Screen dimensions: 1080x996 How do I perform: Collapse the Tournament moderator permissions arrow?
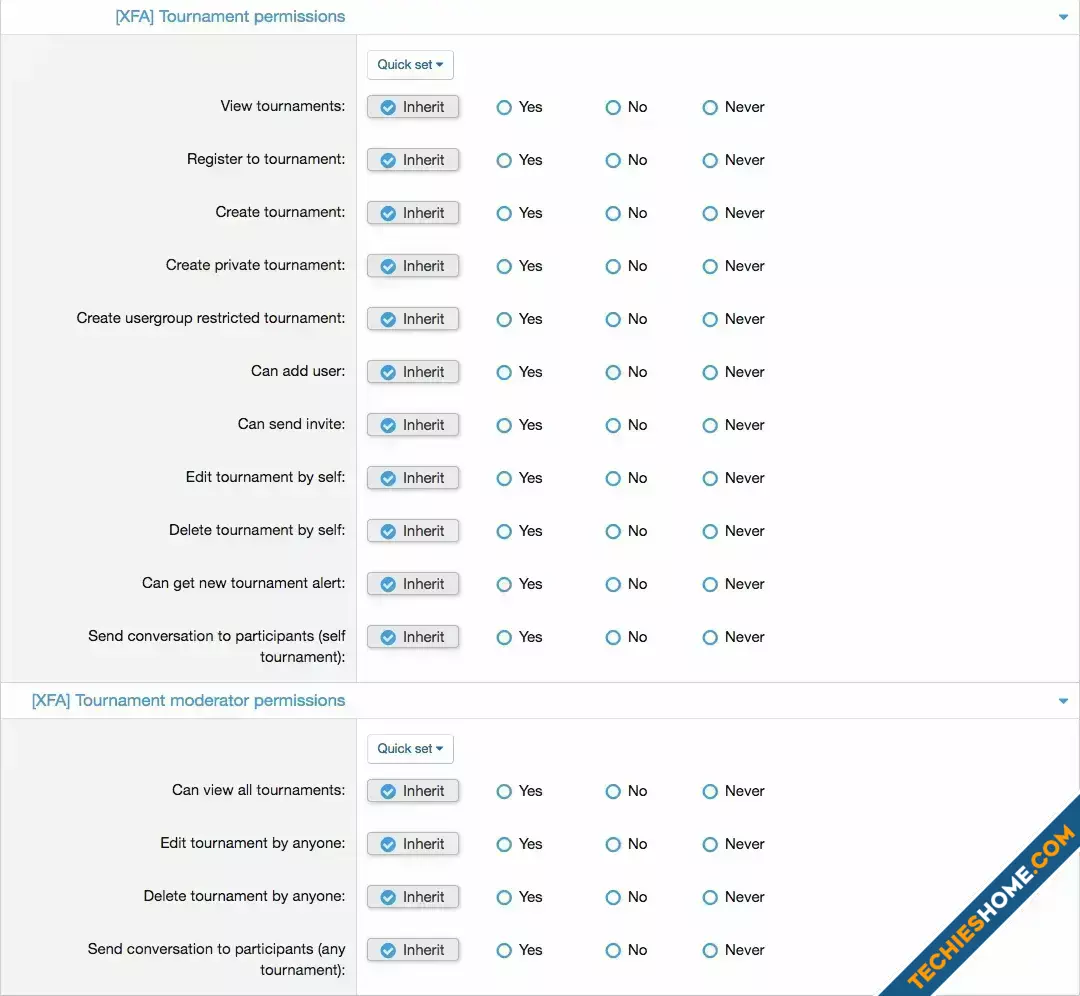click(1063, 701)
